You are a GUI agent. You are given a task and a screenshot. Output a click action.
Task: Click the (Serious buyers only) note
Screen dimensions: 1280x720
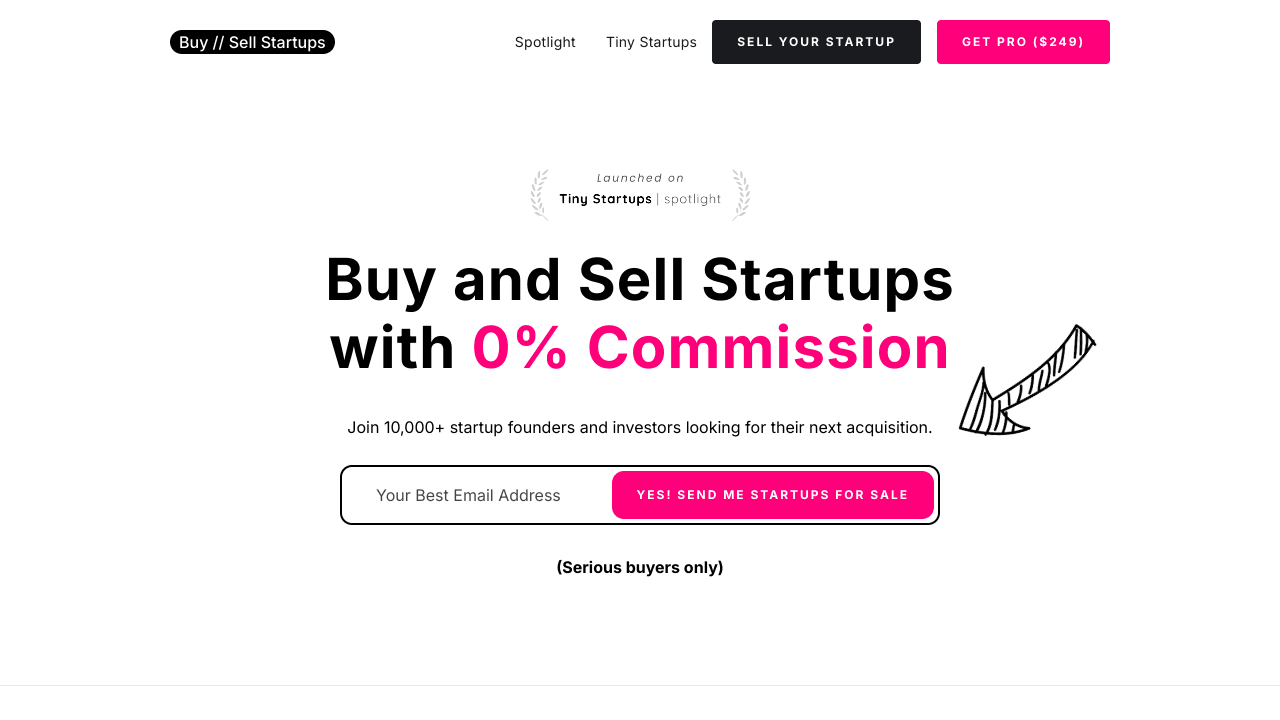point(639,567)
